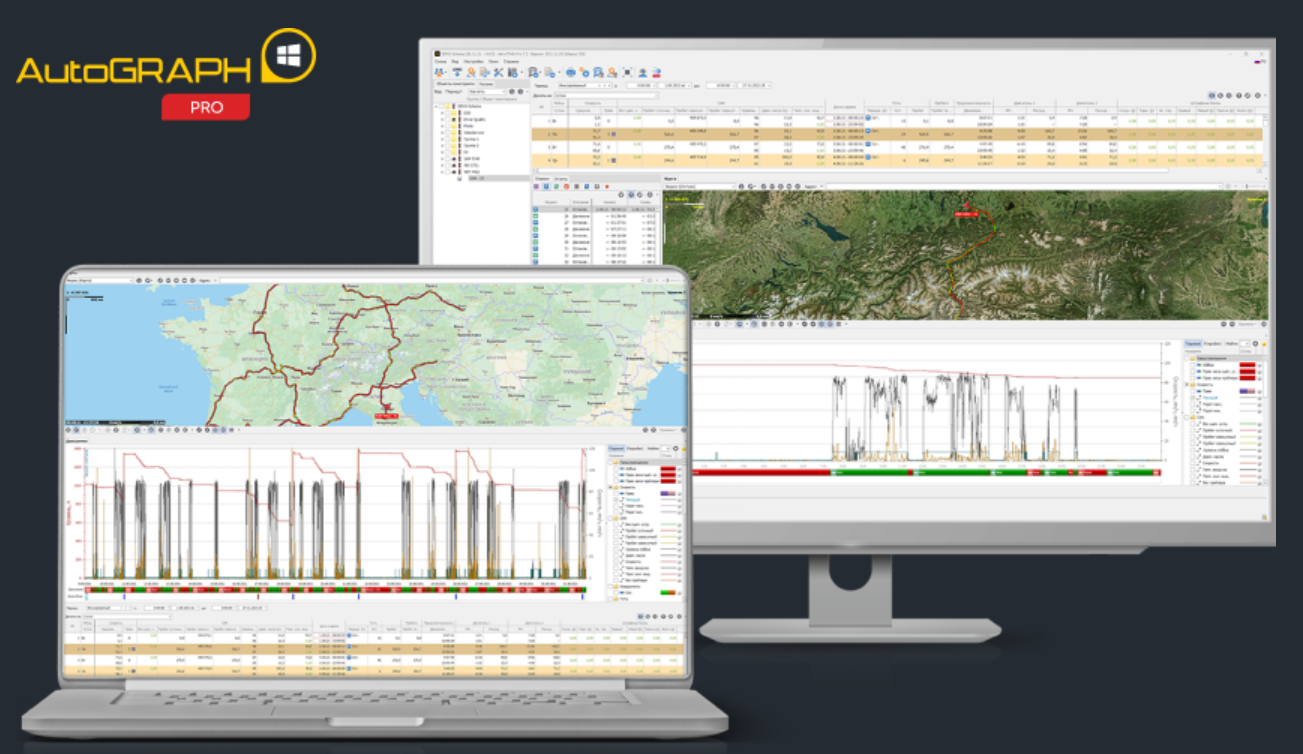This screenshot has width=1303, height=754.
Task: Collapse the root node of the objects tree
Action: pyautogui.click(x=436, y=106)
